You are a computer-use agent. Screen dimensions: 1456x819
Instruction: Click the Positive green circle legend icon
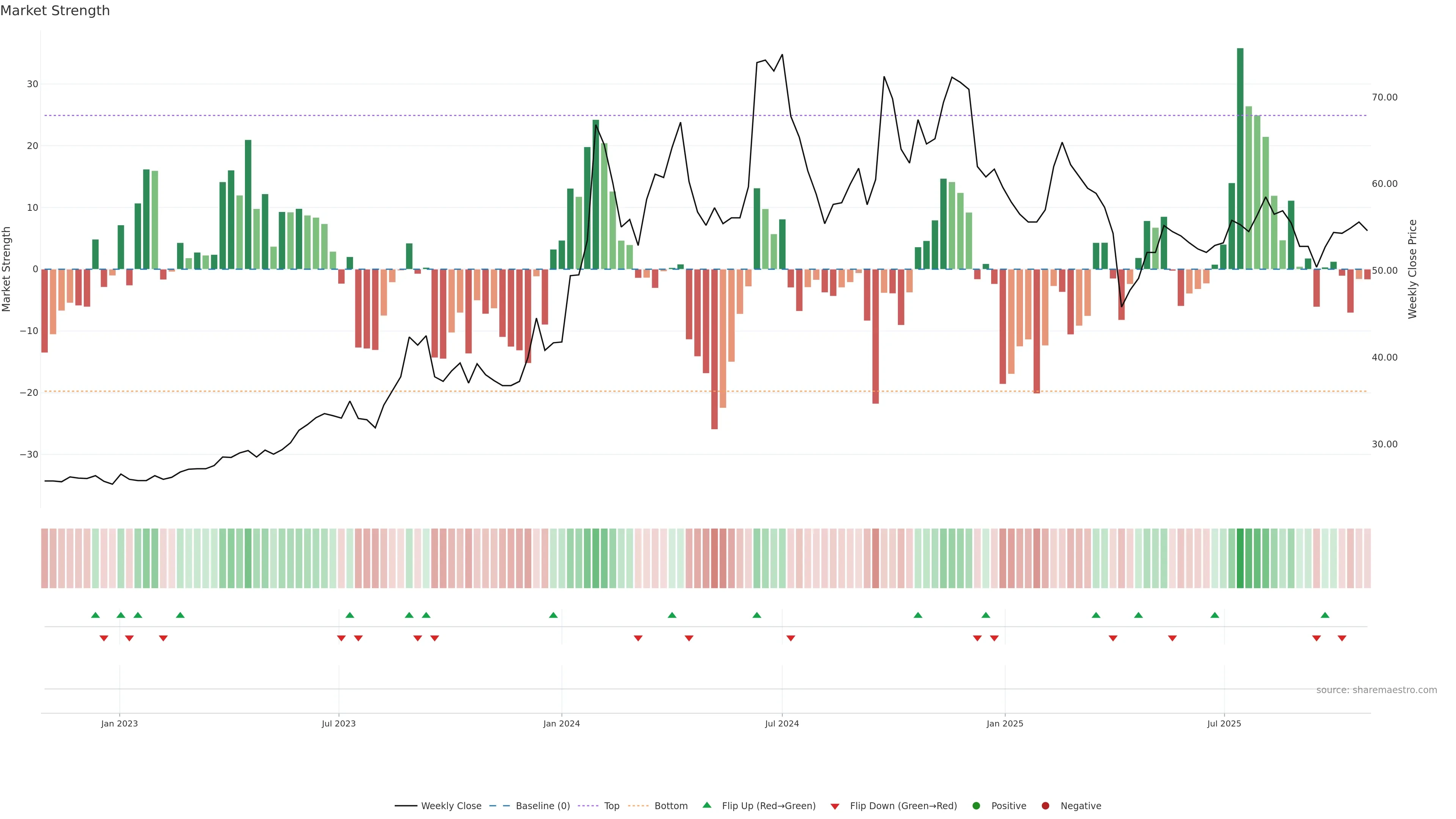(x=976, y=806)
